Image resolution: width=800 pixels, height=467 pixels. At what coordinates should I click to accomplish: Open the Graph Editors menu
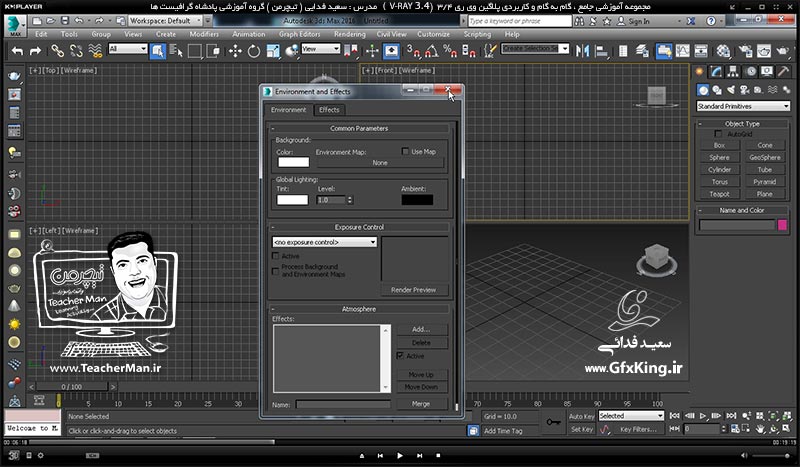coord(299,34)
